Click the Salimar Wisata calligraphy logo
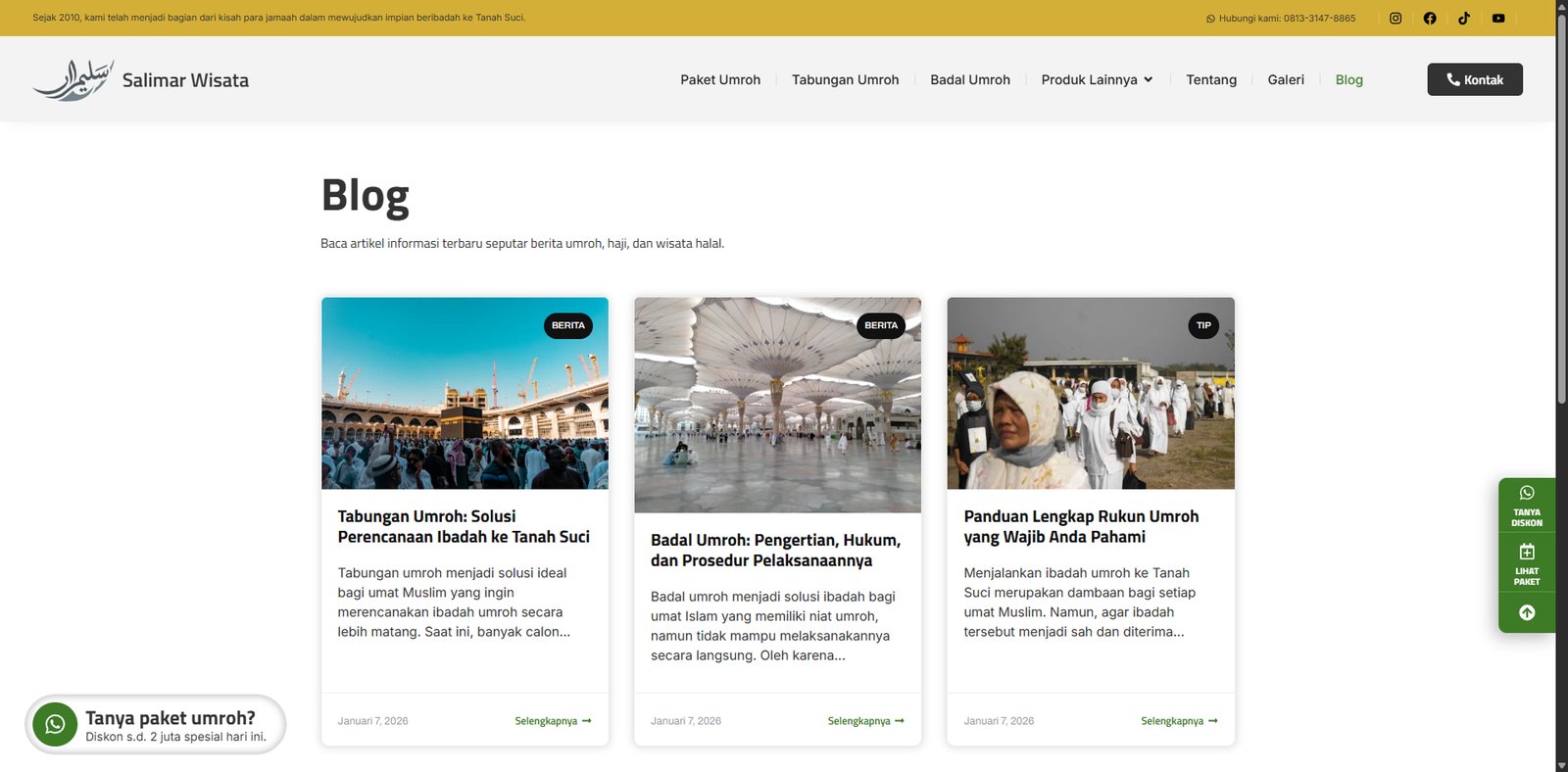This screenshot has width=1568, height=772. pyautogui.click(x=73, y=80)
